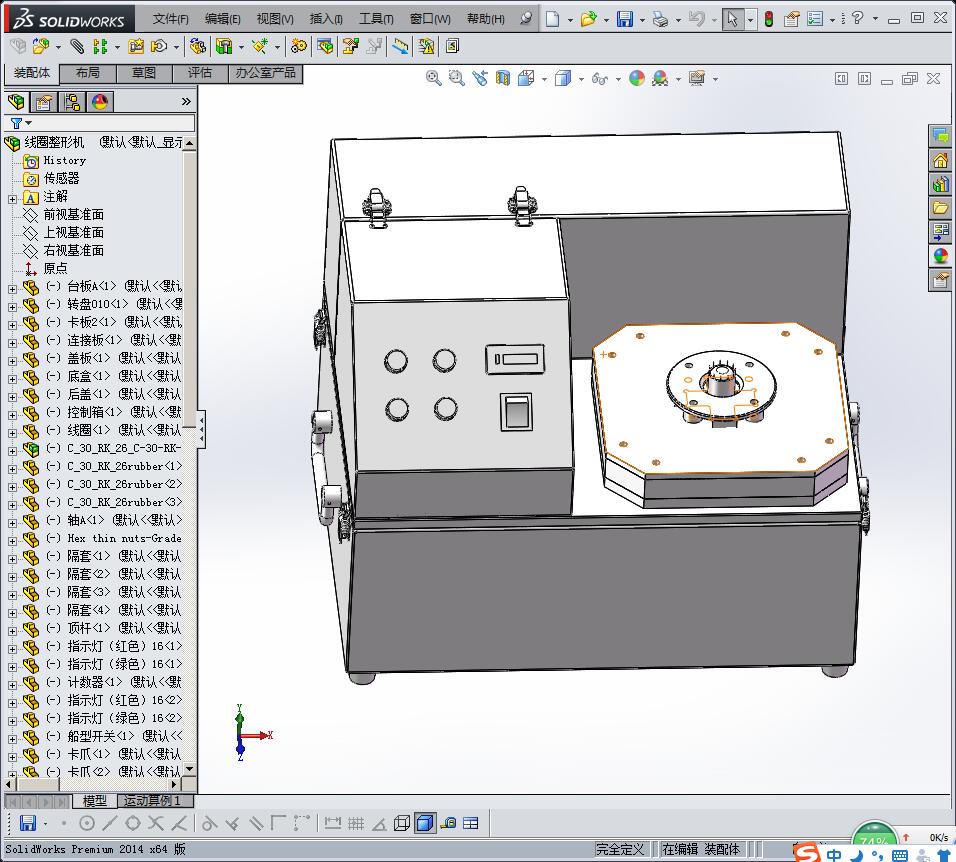Switch to the 布局 tab
This screenshot has height=862, width=956.
(x=88, y=73)
